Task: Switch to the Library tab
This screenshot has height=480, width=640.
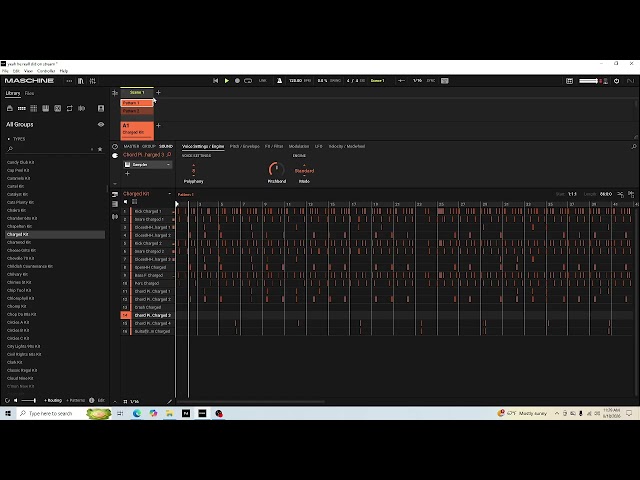Action: (x=13, y=93)
